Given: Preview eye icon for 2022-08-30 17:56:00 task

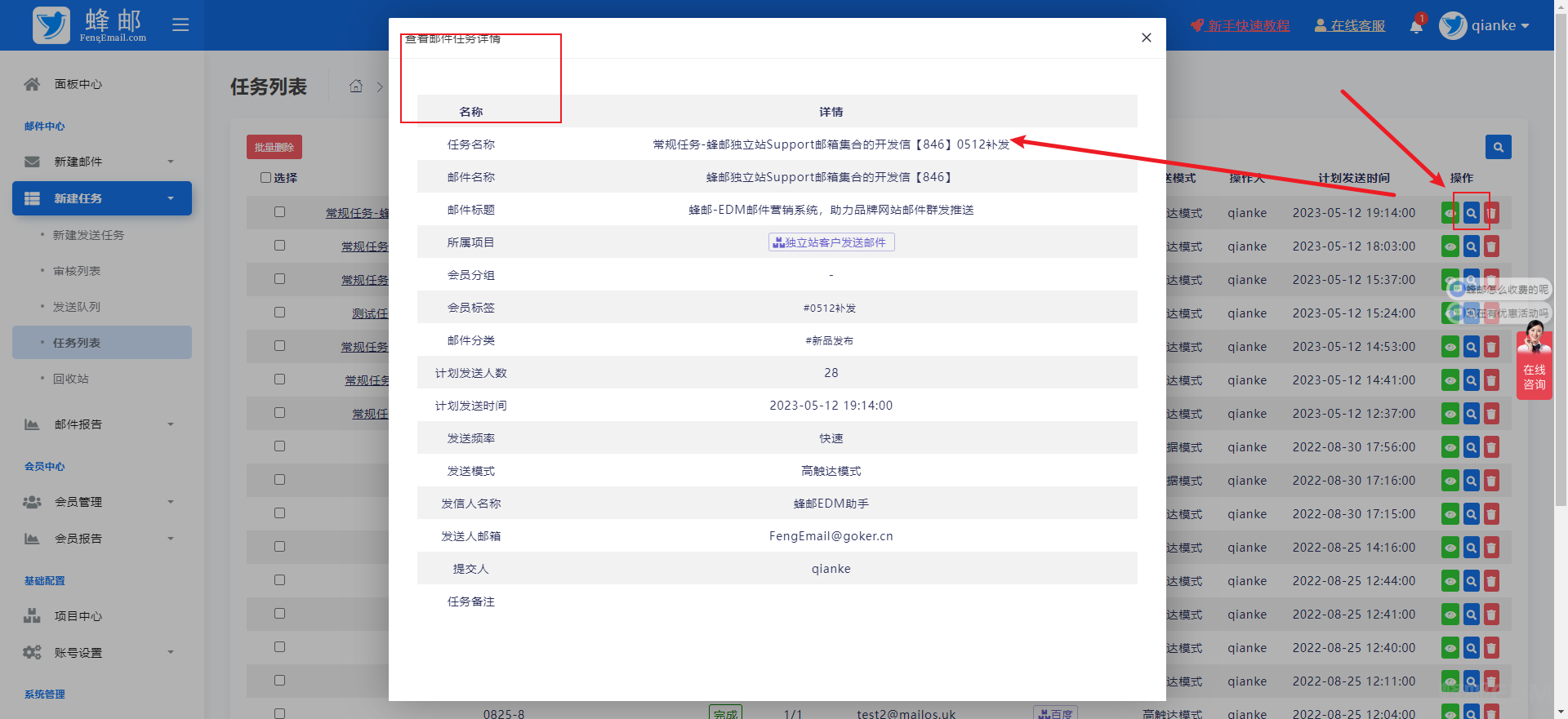Looking at the screenshot, I should (1450, 447).
